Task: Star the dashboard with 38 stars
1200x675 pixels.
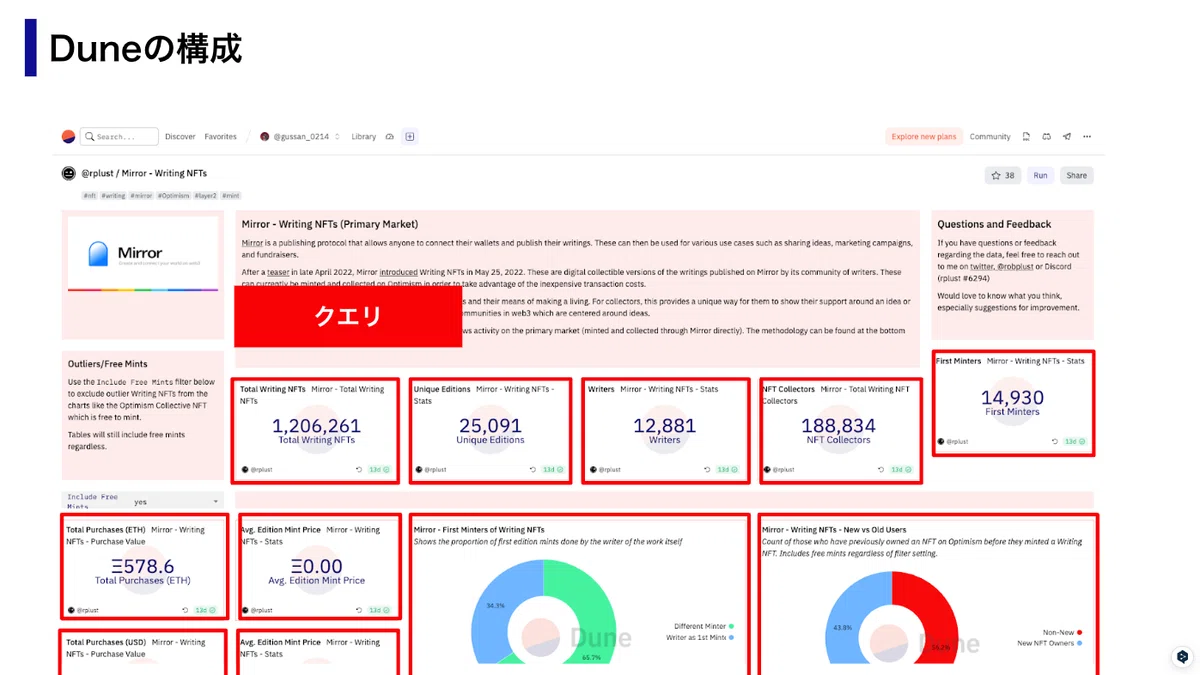Action: [1003, 175]
